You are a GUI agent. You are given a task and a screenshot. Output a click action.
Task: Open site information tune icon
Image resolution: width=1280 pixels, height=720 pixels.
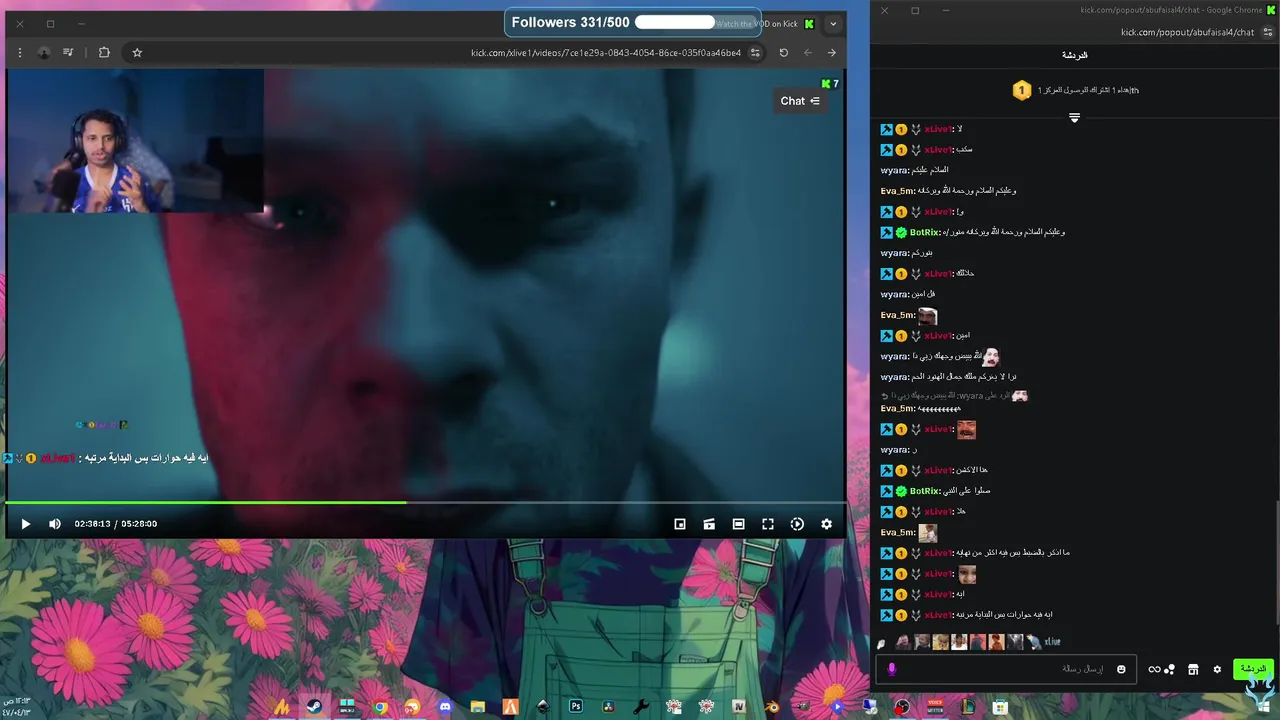click(x=756, y=53)
